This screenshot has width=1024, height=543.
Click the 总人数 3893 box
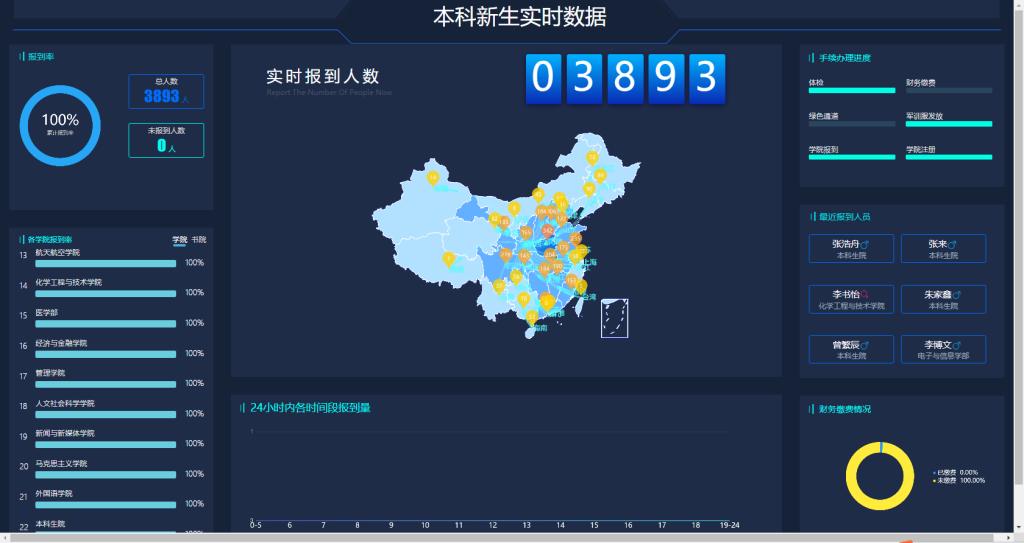(166, 91)
